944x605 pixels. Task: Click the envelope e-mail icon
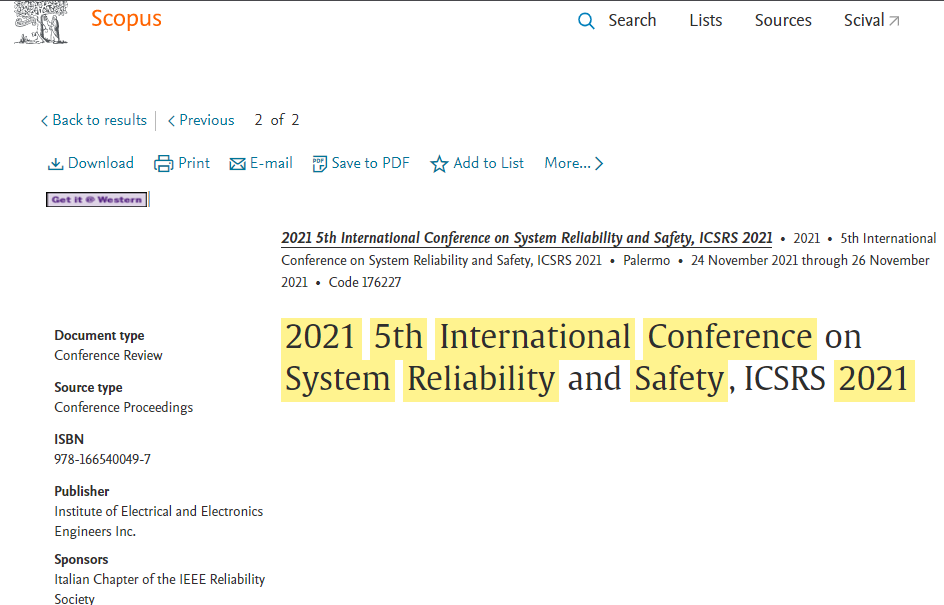click(237, 164)
